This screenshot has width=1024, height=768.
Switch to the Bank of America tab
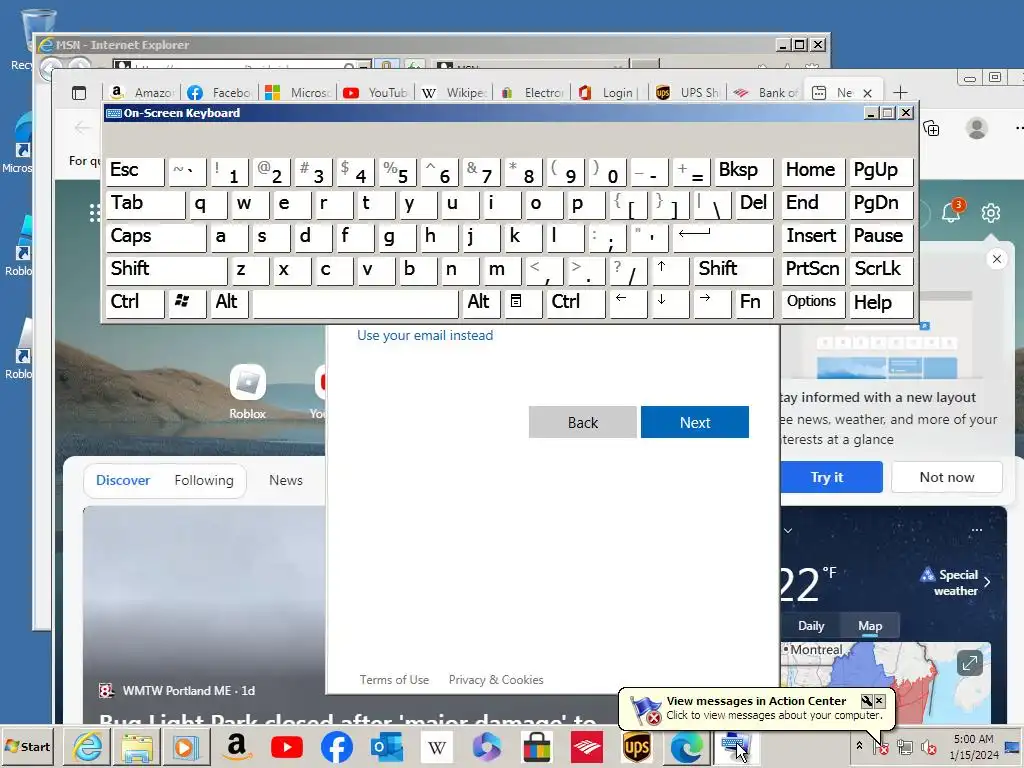(765, 93)
